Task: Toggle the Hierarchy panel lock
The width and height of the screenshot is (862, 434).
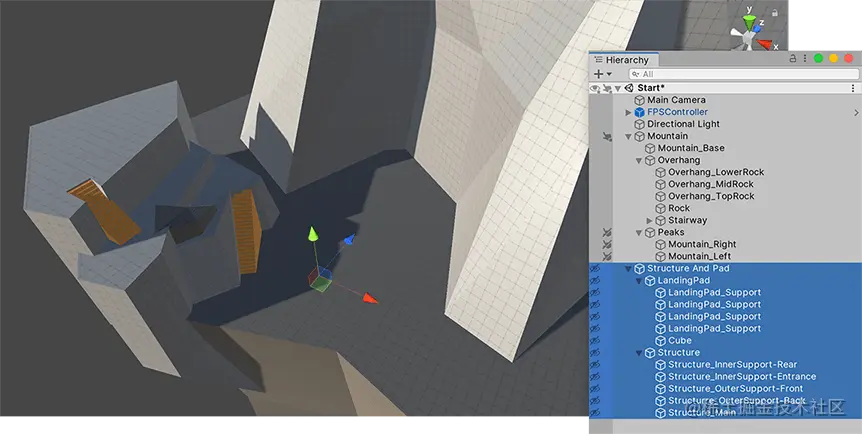Action: click(x=793, y=58)
